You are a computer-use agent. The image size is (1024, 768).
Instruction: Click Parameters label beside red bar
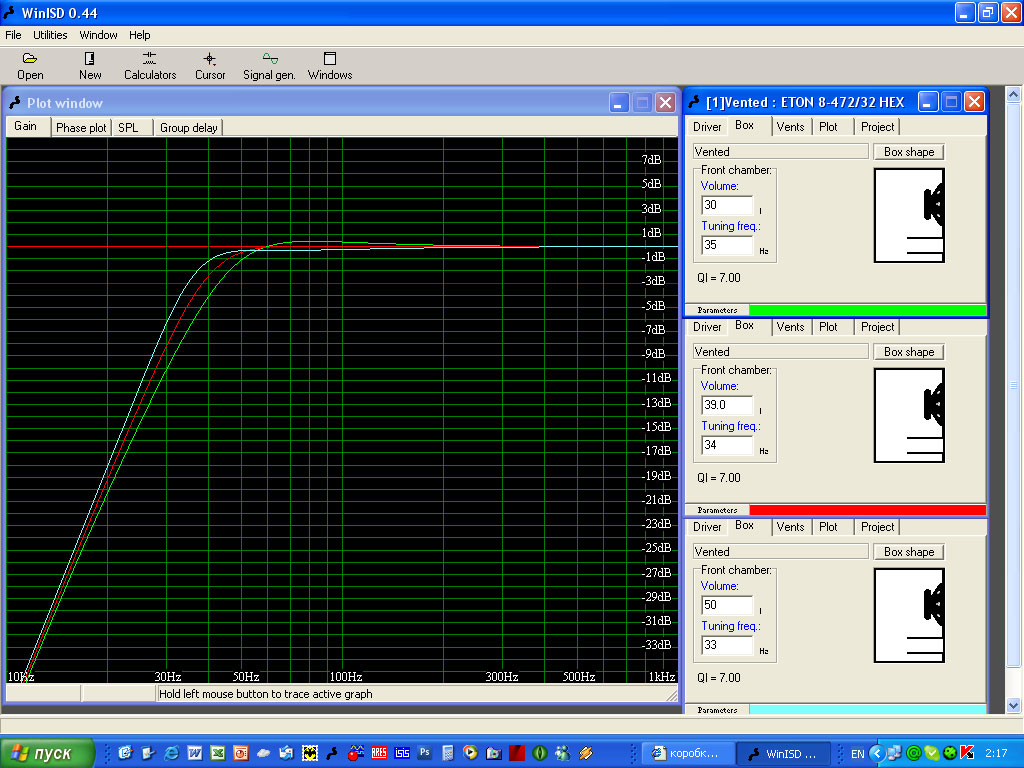tap(717, 510)
